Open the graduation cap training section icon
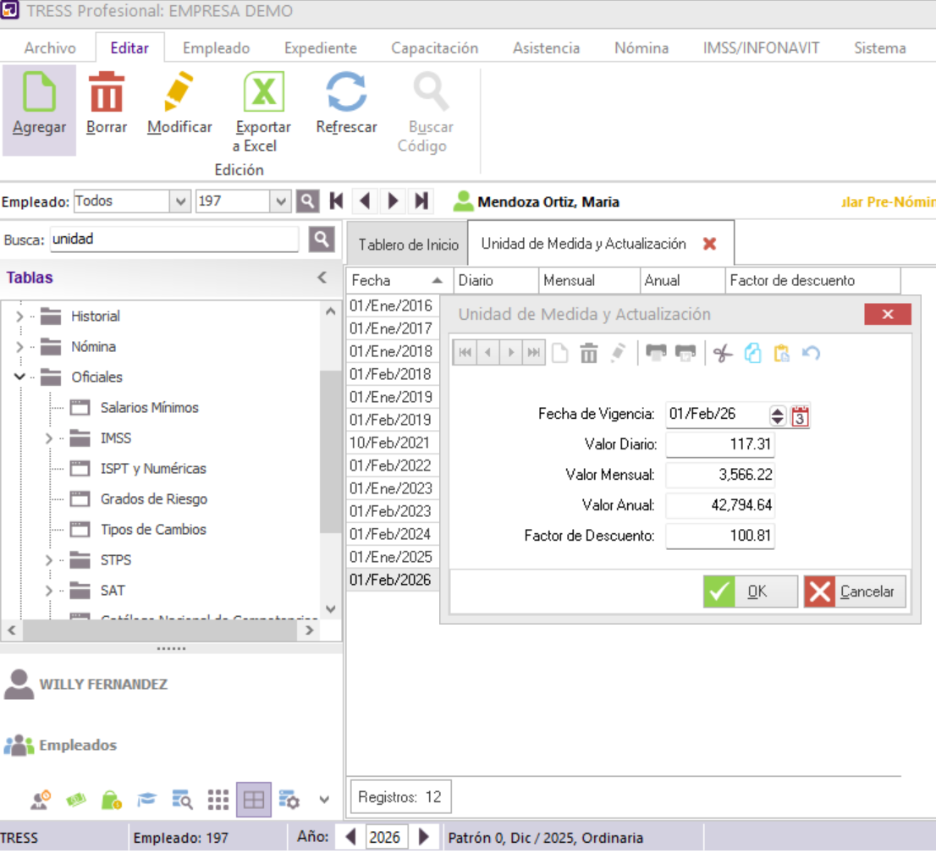Viewport: 936px width, 852px height. coord(147,800)
